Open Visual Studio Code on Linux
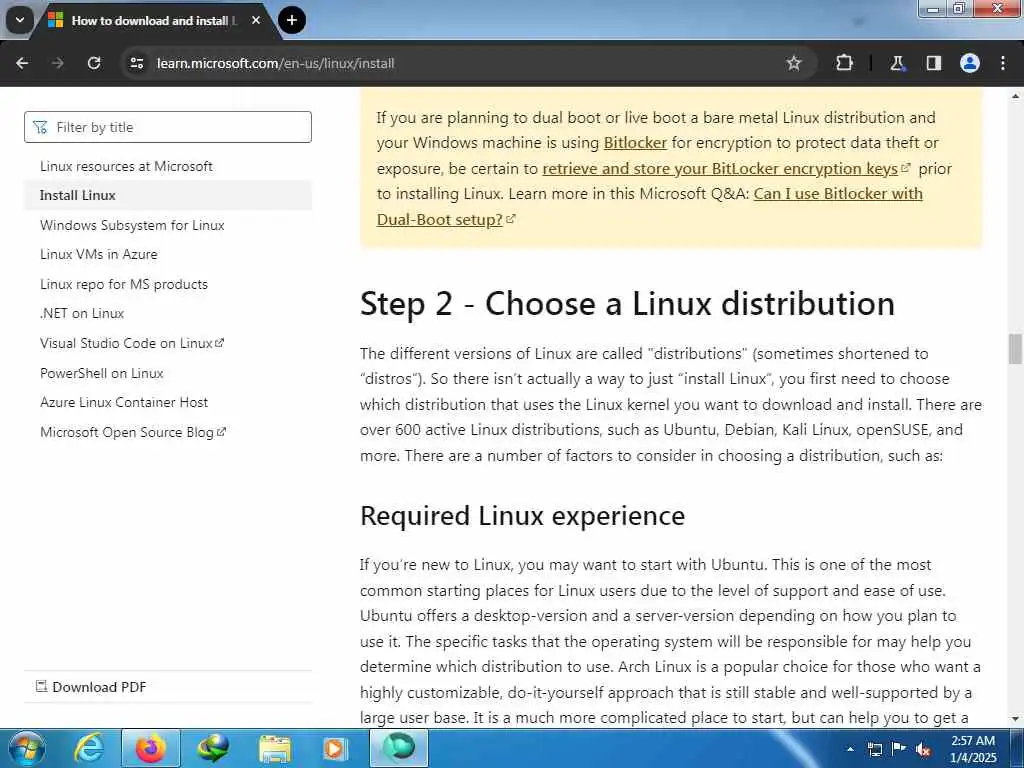1024x768 pixels. 132,343
